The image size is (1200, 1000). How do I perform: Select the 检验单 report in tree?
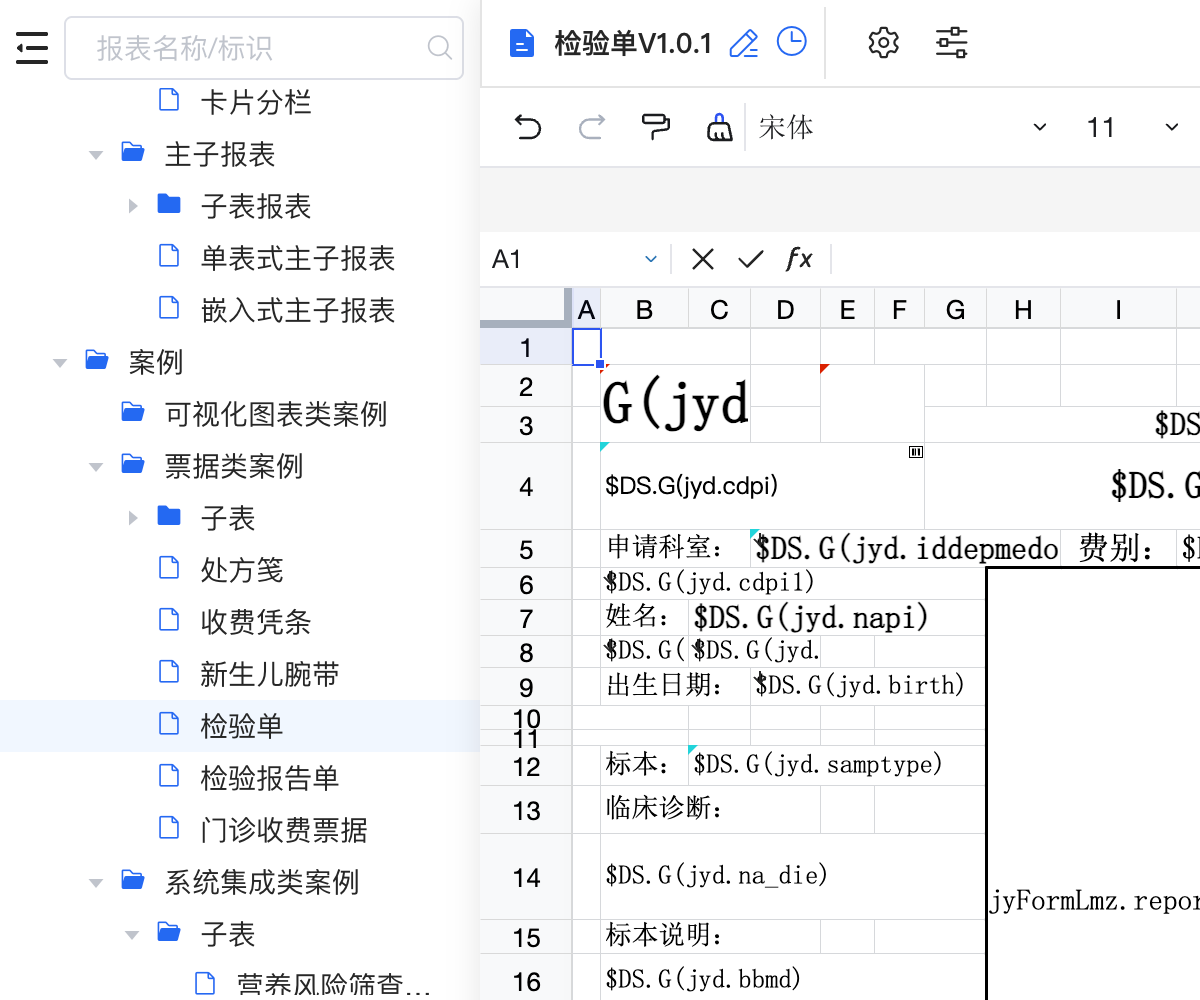242,726
